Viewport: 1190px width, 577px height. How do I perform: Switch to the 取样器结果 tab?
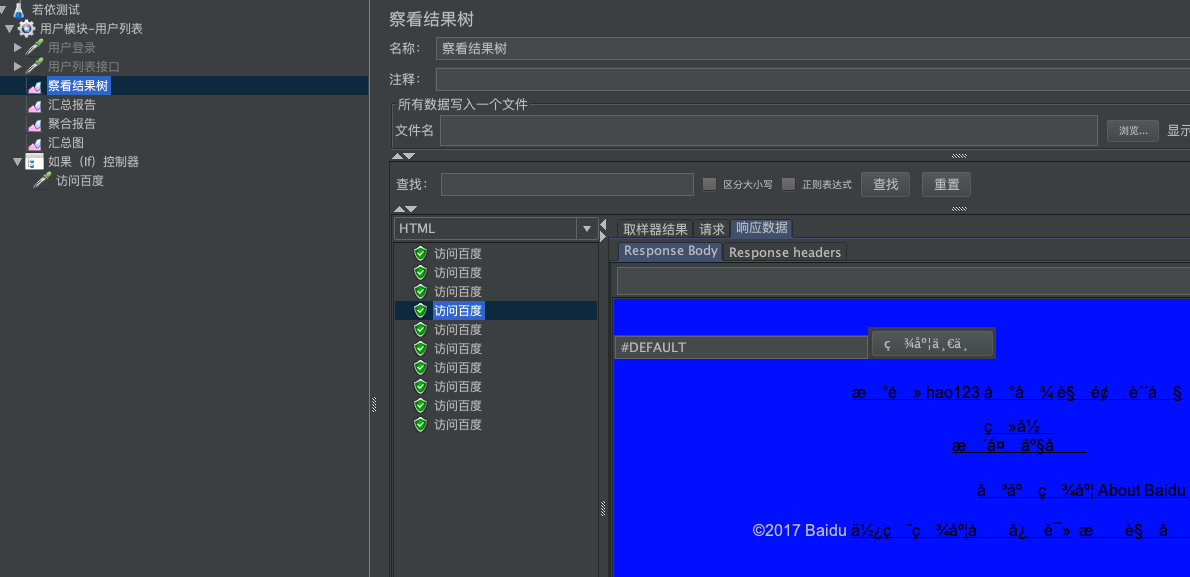tap(656, 229)
